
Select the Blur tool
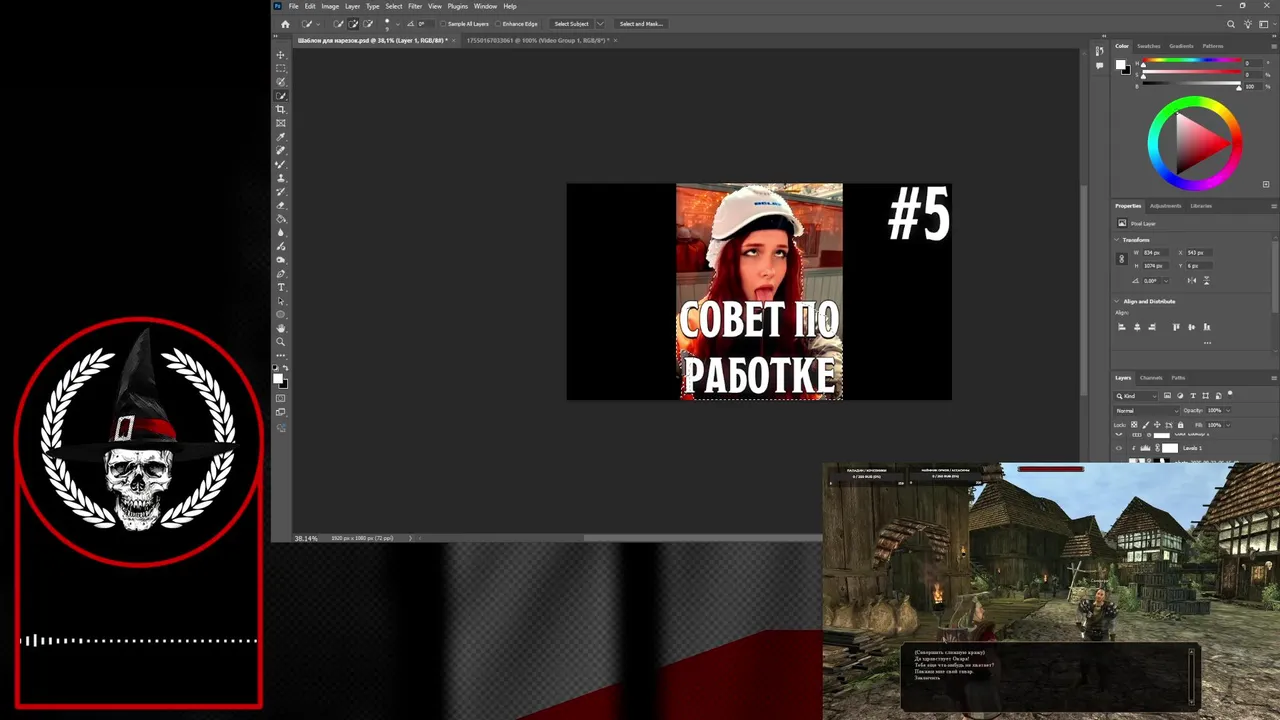click(x=281, y=232)
